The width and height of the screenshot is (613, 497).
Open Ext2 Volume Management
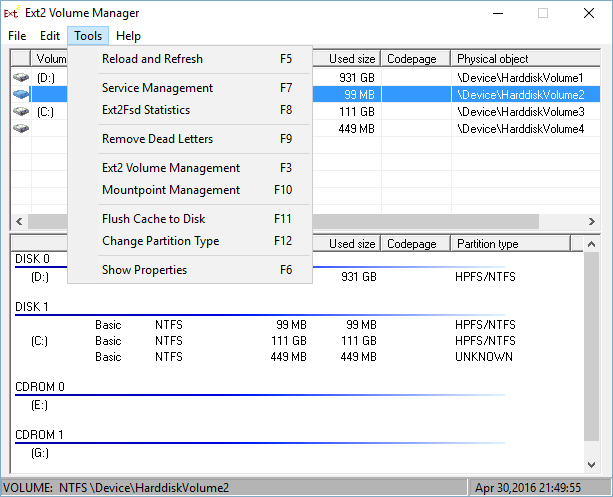190,168
